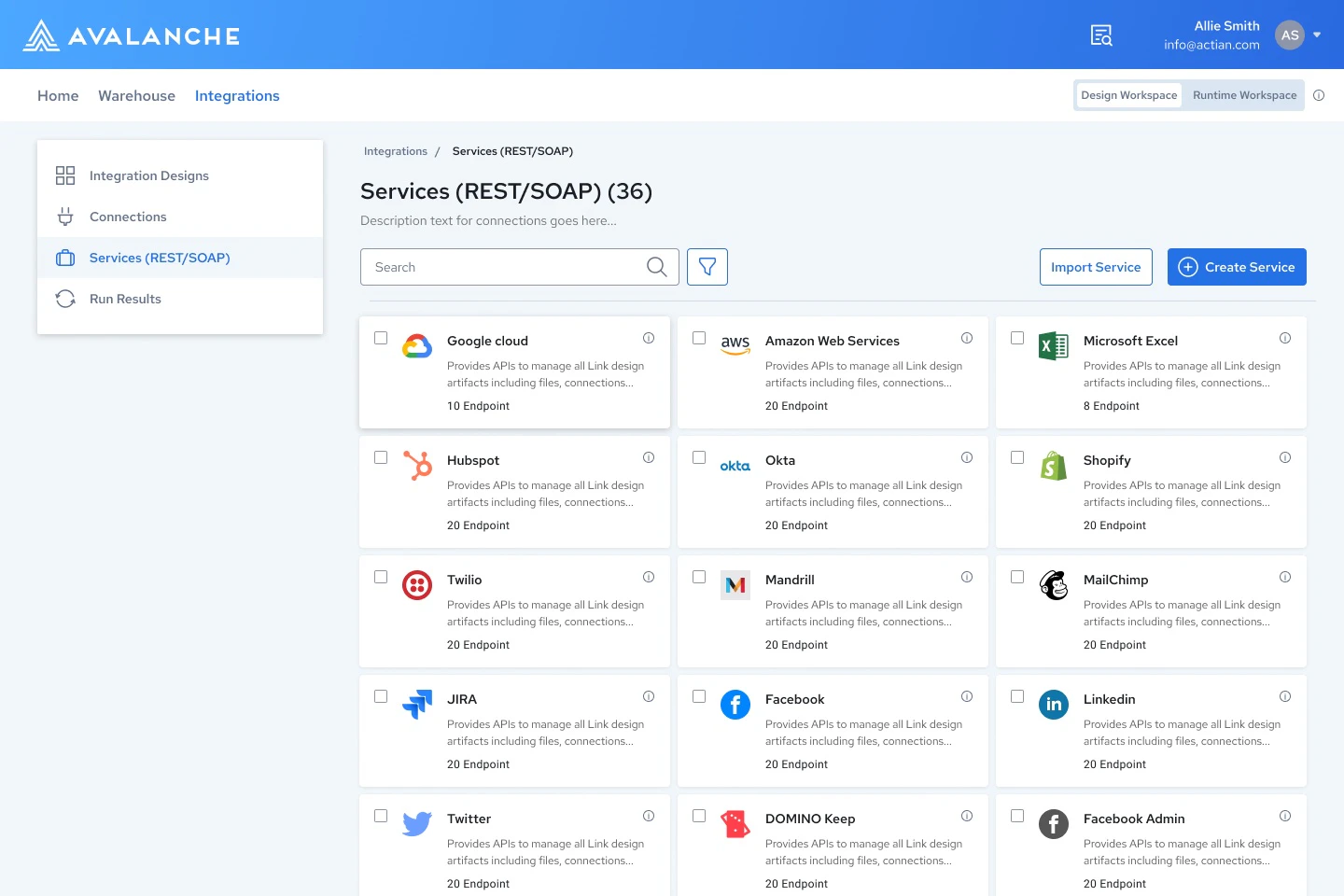This screenshot has width=1344, height=896.
Task: Click the info icon on Google cloud card
Action: click(x=649, y=339)
